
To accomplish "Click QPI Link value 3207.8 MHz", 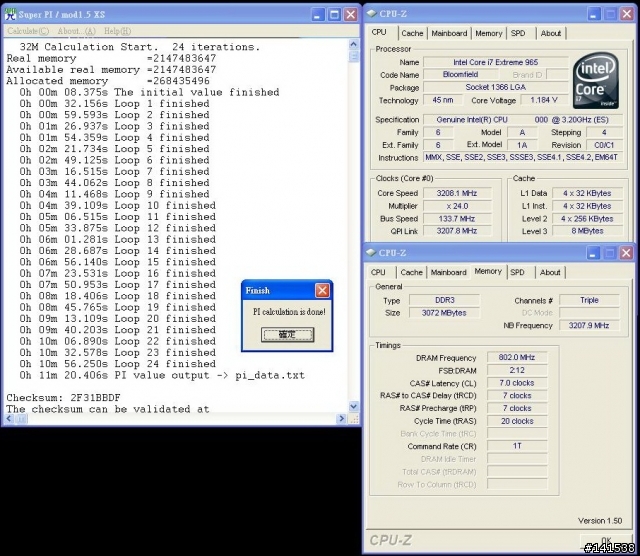I will point(457,231).
